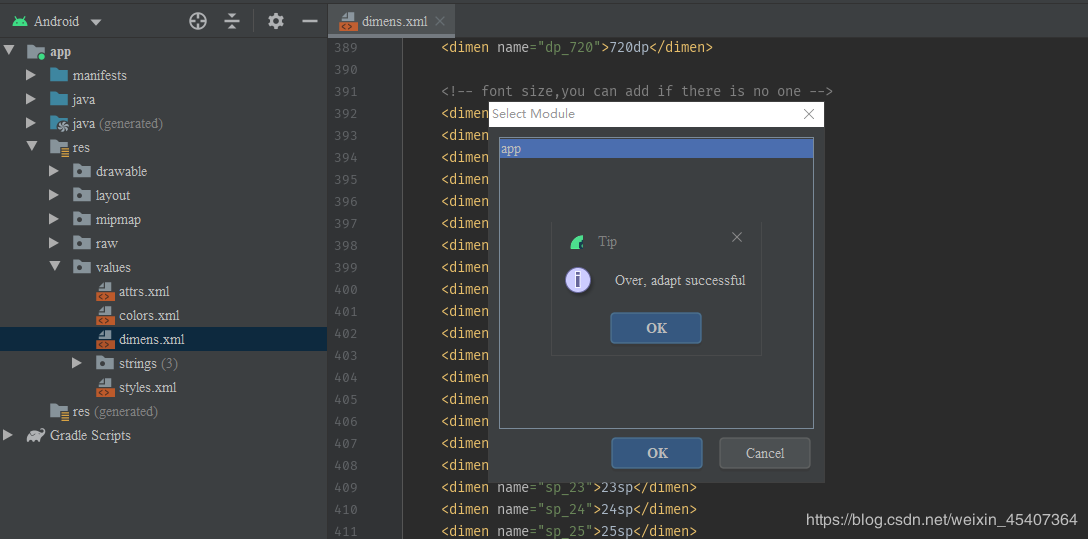Click Cancel in Select Module dialog
The height and width of the screenshot is (539, 1088).
[x=765, y=453]
